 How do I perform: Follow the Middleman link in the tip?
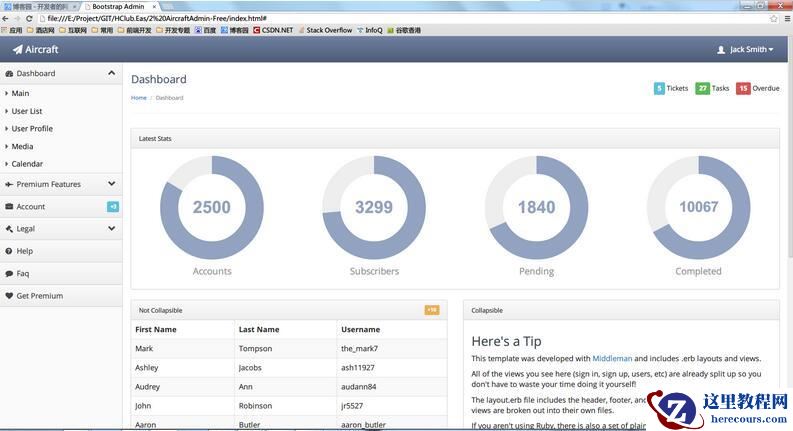coord(612,358)
